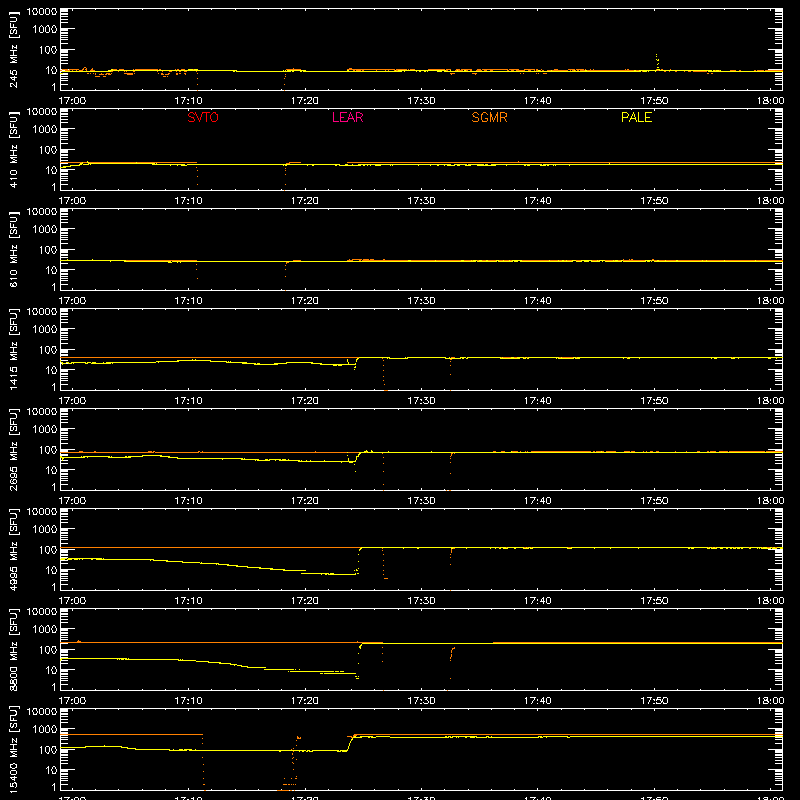Select the 100 y-axis value of the 610 MHz plot
The width and height of the screenshot is (800, 800).
point(48,250)
